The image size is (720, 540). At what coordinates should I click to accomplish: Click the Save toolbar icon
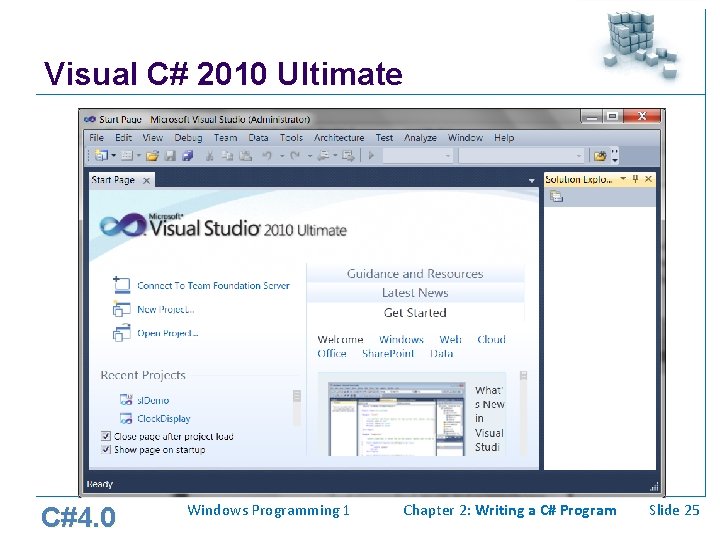[x=170, y=156]
